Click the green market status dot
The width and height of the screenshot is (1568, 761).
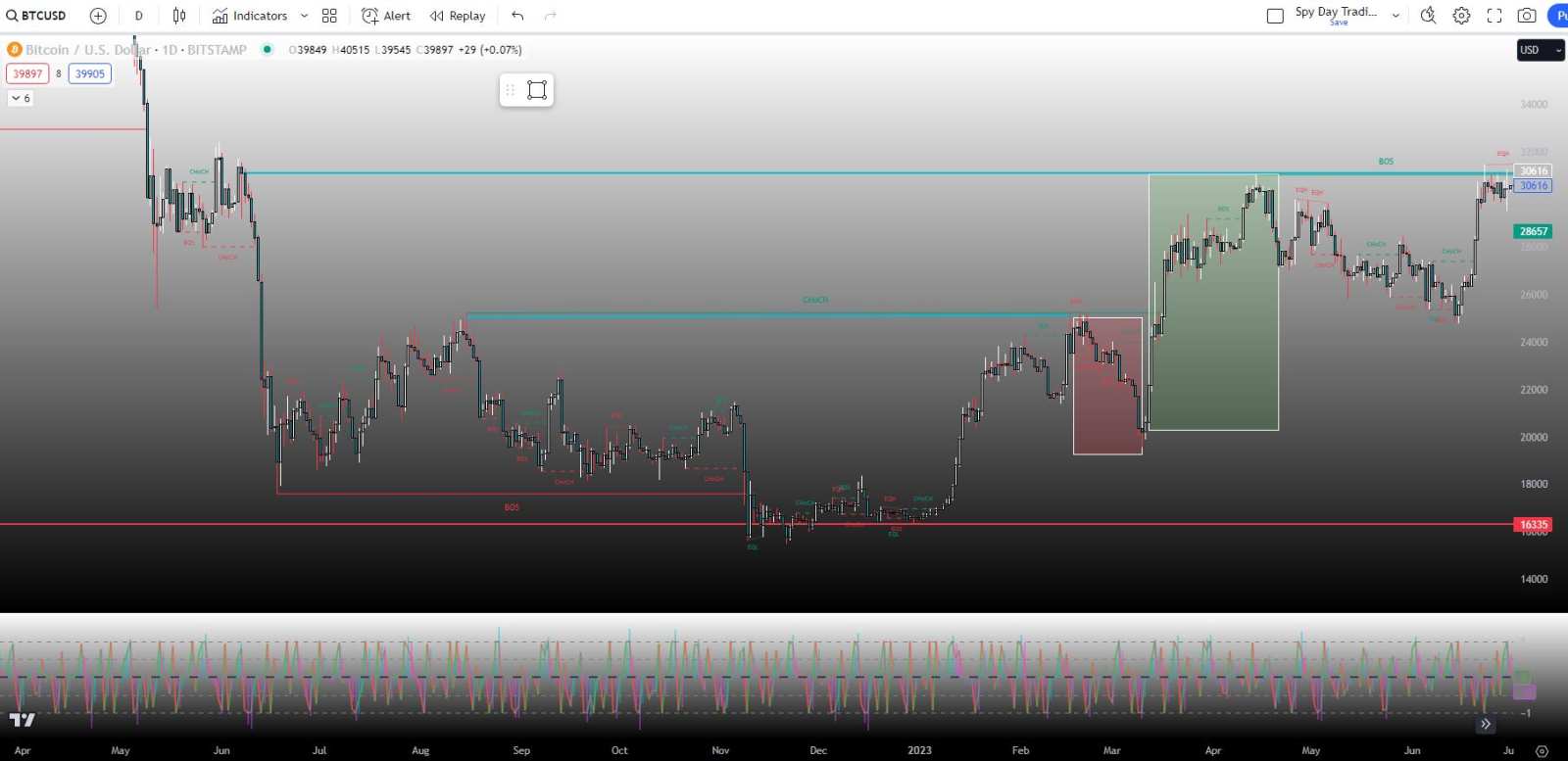267,49
